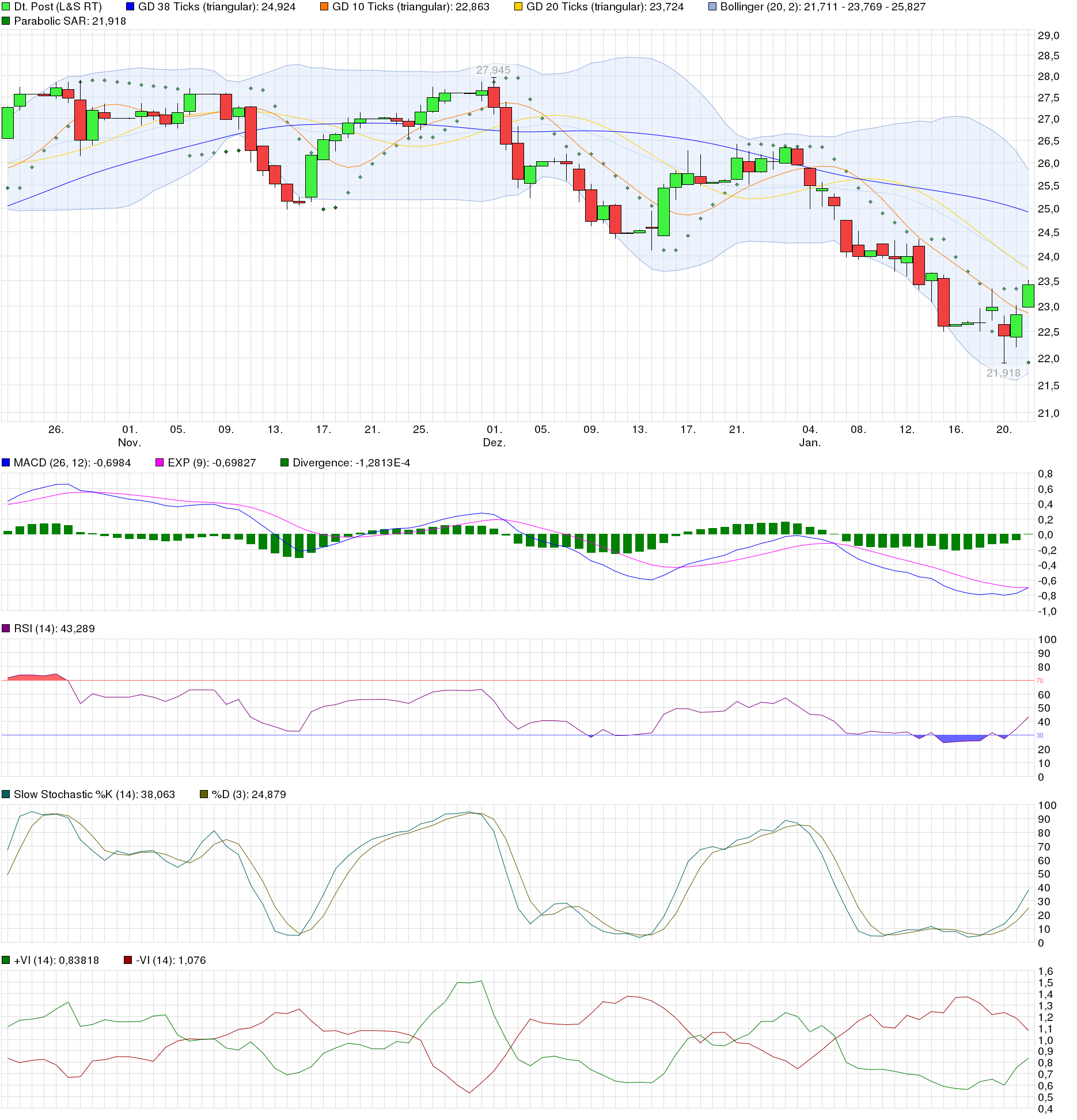This screenshot has height=1120, width=1077.
Task: Click the '-1,0' MACD axis label
Action: pyautogui.click(x=1047, y=611)
